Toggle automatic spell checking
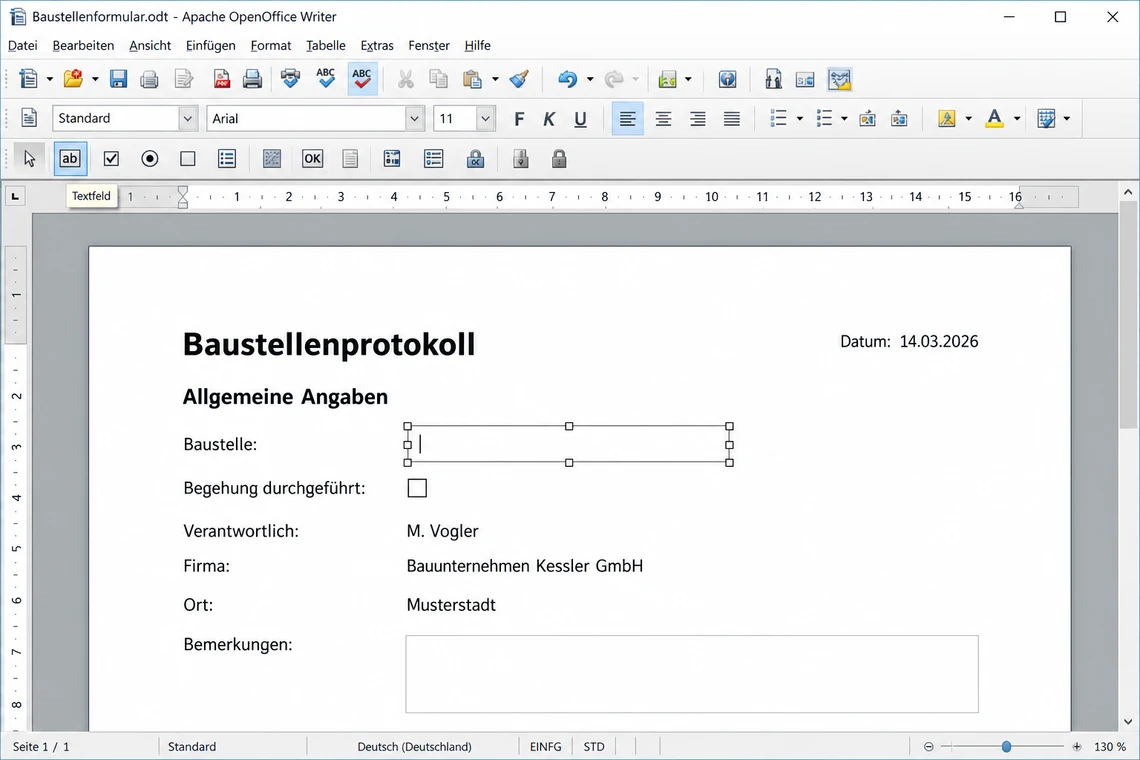The width and height of the screenshot is (1140, 760). [x=362, y=79]
